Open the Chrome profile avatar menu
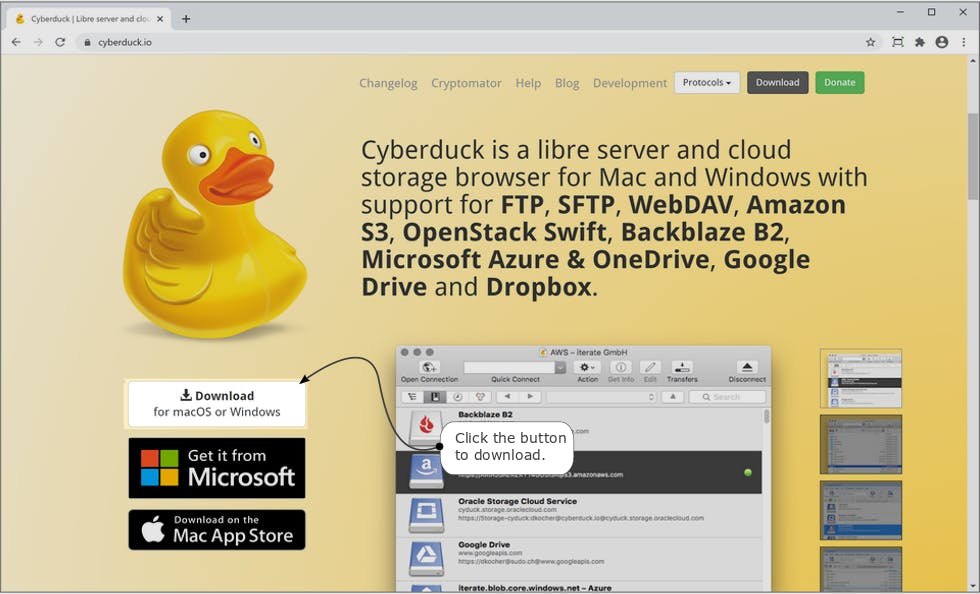This screenshot has width=980, height=594. point(942,42)
